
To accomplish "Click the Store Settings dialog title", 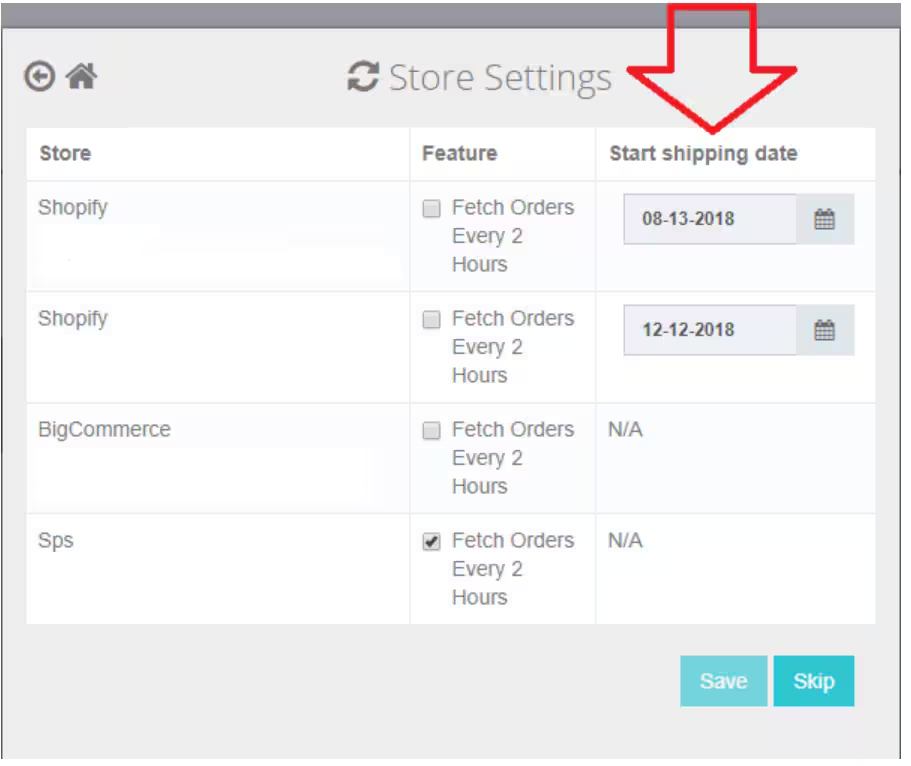I will 502,78.
